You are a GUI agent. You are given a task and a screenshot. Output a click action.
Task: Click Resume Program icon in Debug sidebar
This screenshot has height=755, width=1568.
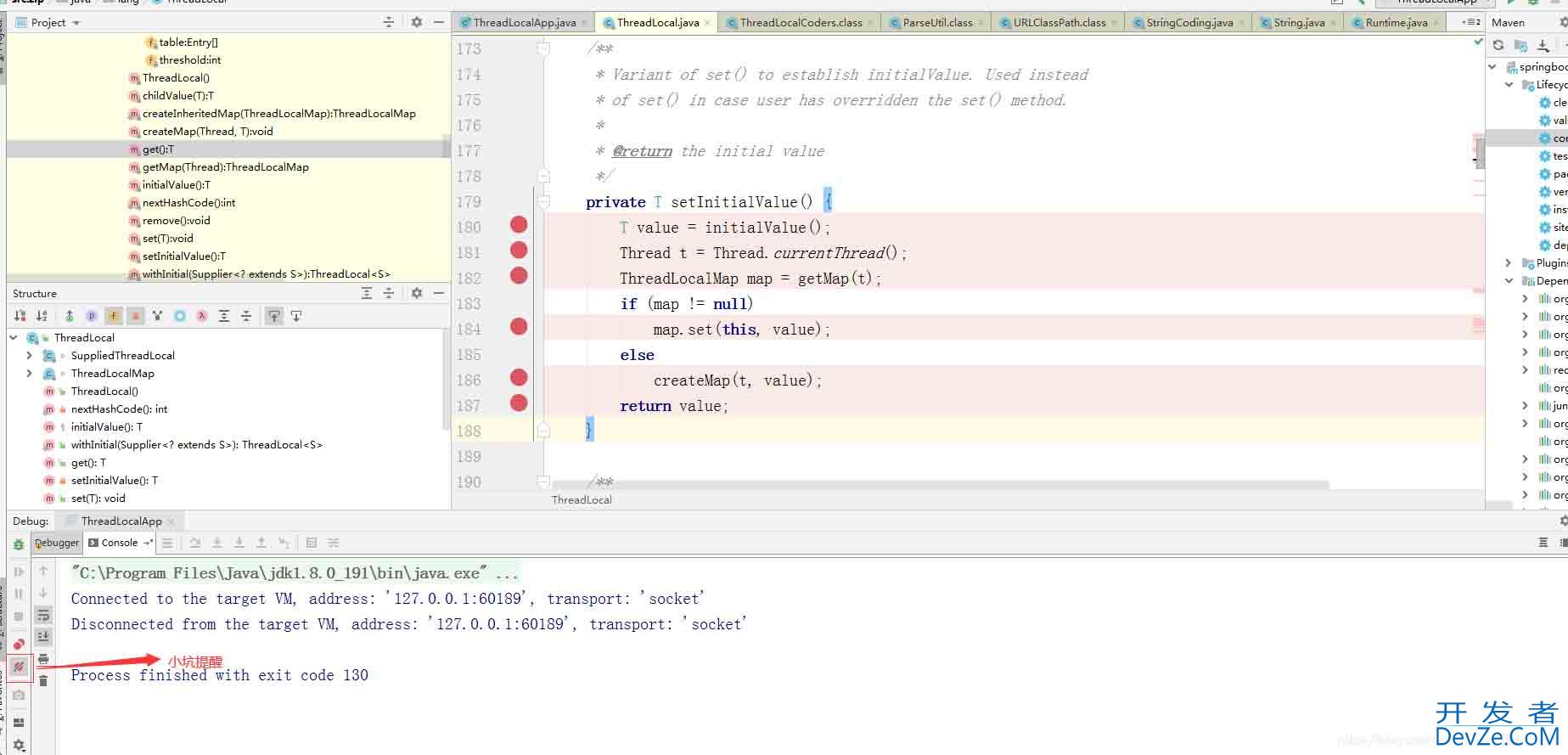pyautogui.click(x=19, y=572)
